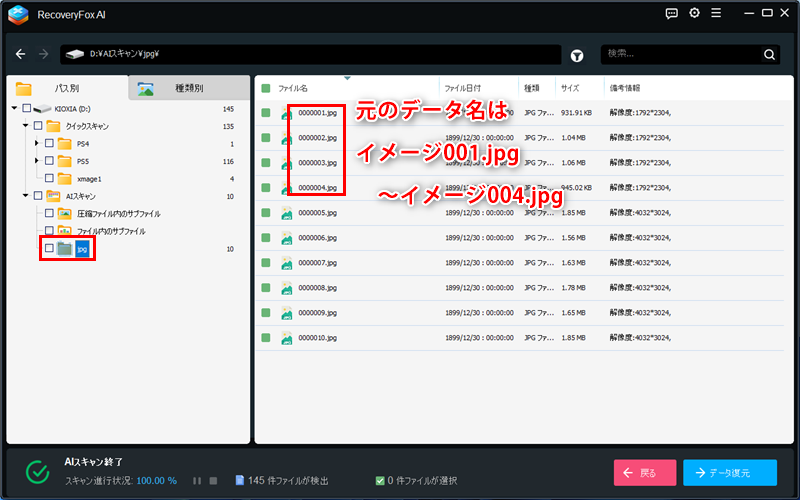Click the back arrow navigation icon

click(x=20, y=54)
